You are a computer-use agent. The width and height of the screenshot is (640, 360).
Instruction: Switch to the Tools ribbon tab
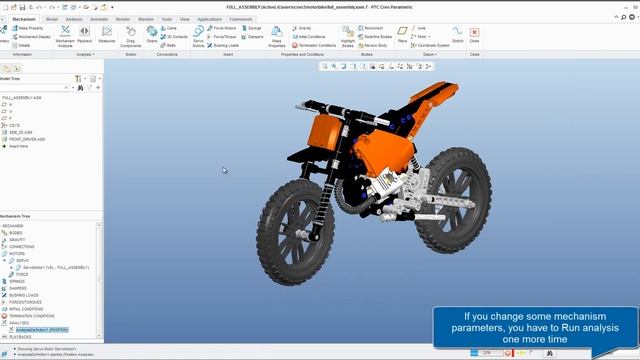[x=167, y=19]
